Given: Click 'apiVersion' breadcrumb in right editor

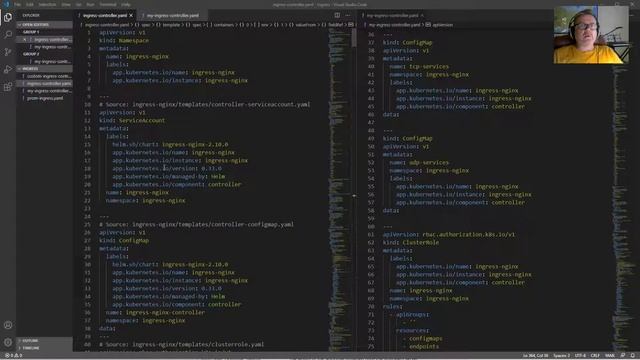Looking at the screenshot, I should coord(442,24).
